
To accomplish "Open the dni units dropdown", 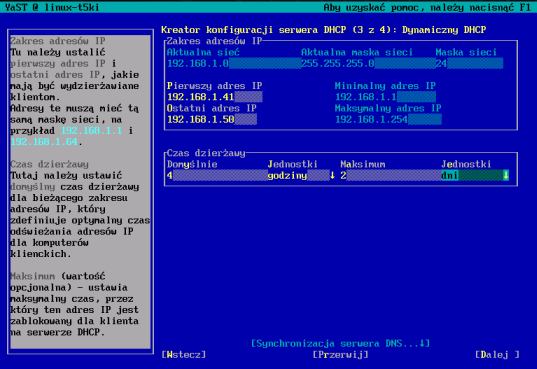I will coord(475,176).
